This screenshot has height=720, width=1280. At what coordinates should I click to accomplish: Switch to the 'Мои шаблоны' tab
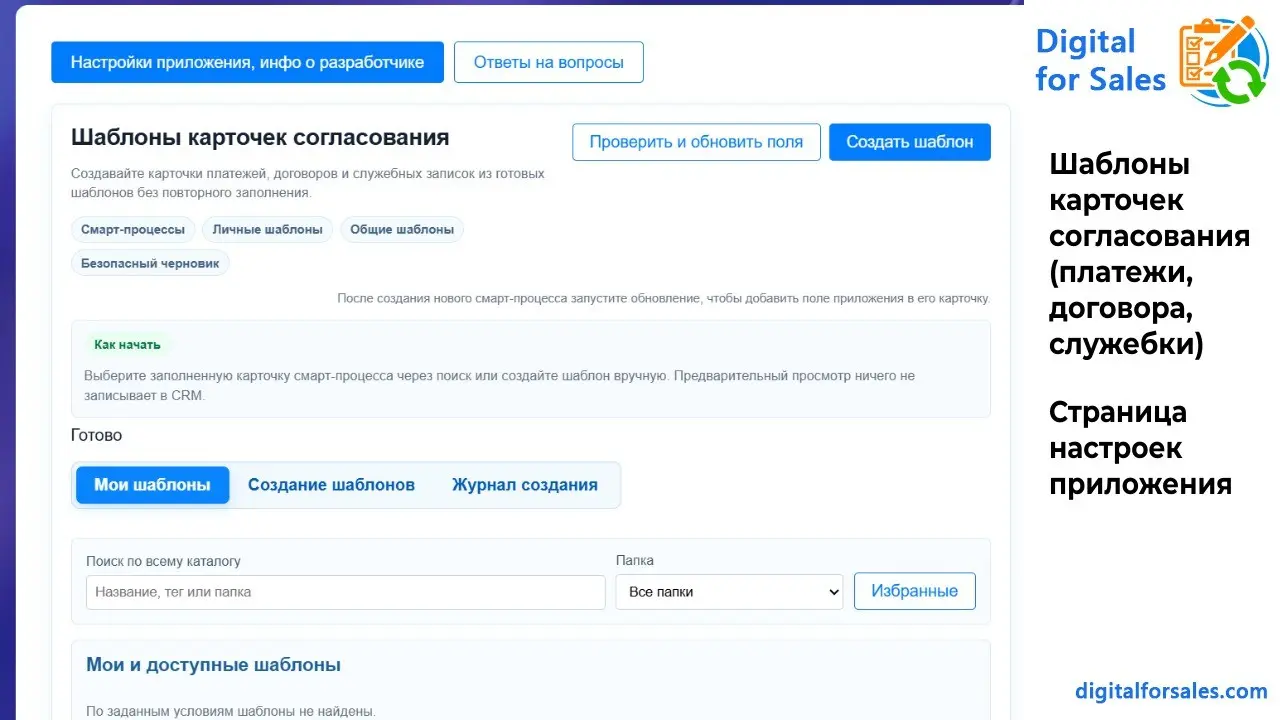click(152, 485)
